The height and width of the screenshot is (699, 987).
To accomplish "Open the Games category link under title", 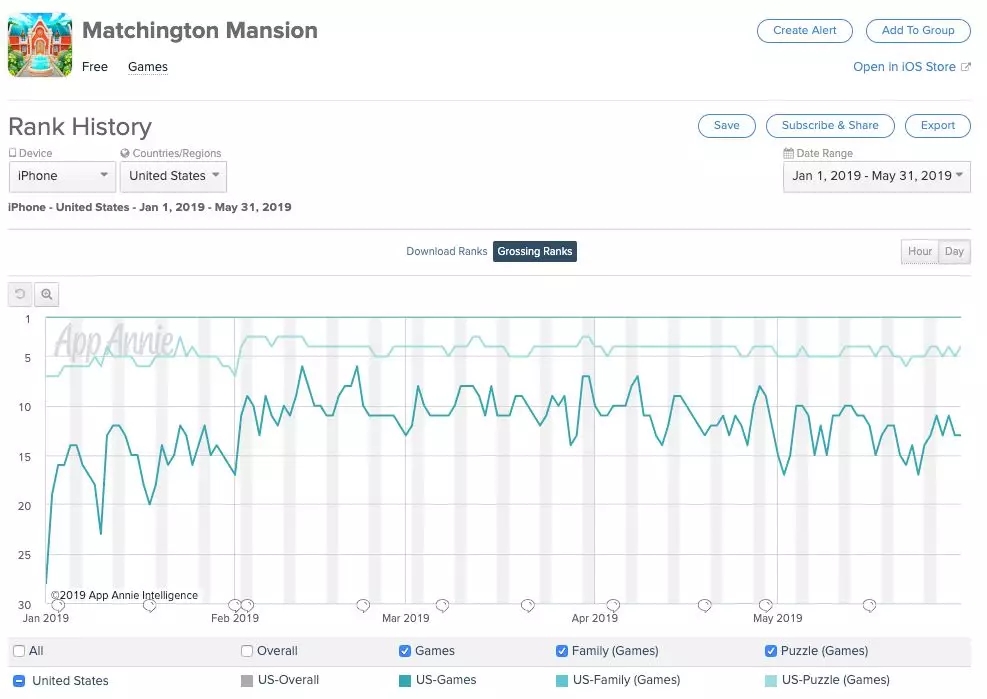I will pos(148,67).
